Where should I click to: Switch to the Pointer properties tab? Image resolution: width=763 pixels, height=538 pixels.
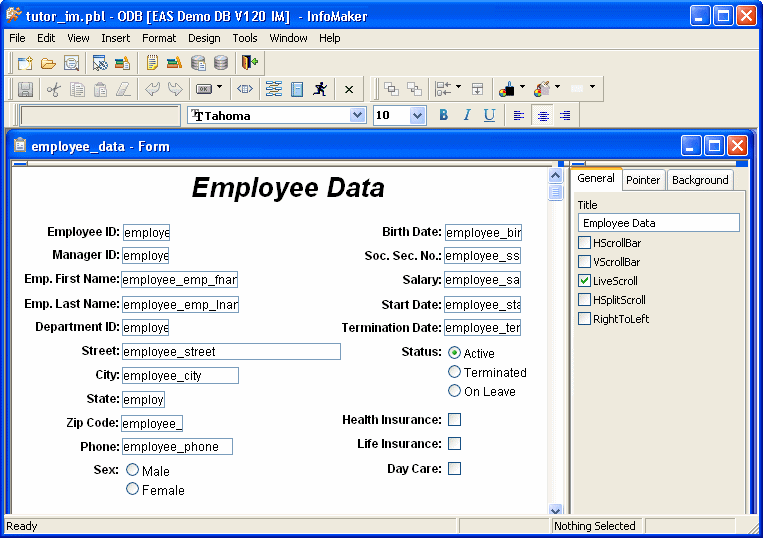(x=643, y=180)
